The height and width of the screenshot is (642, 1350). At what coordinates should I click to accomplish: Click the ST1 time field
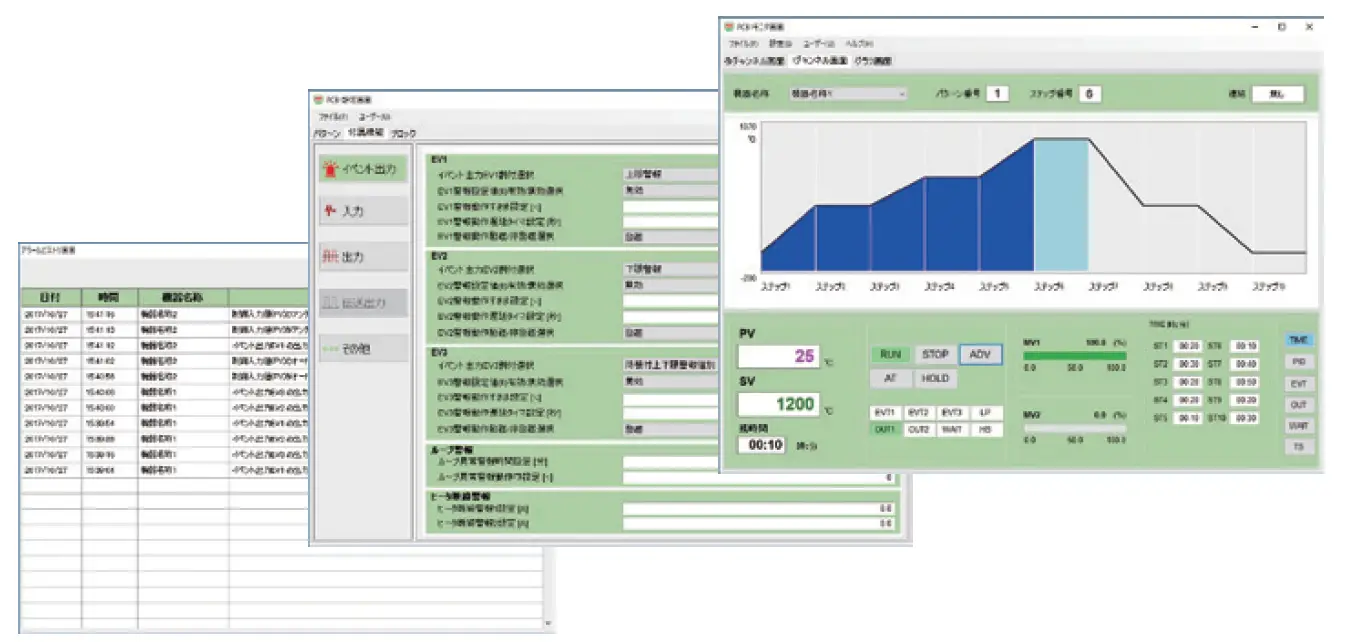tap(1187, 345)
